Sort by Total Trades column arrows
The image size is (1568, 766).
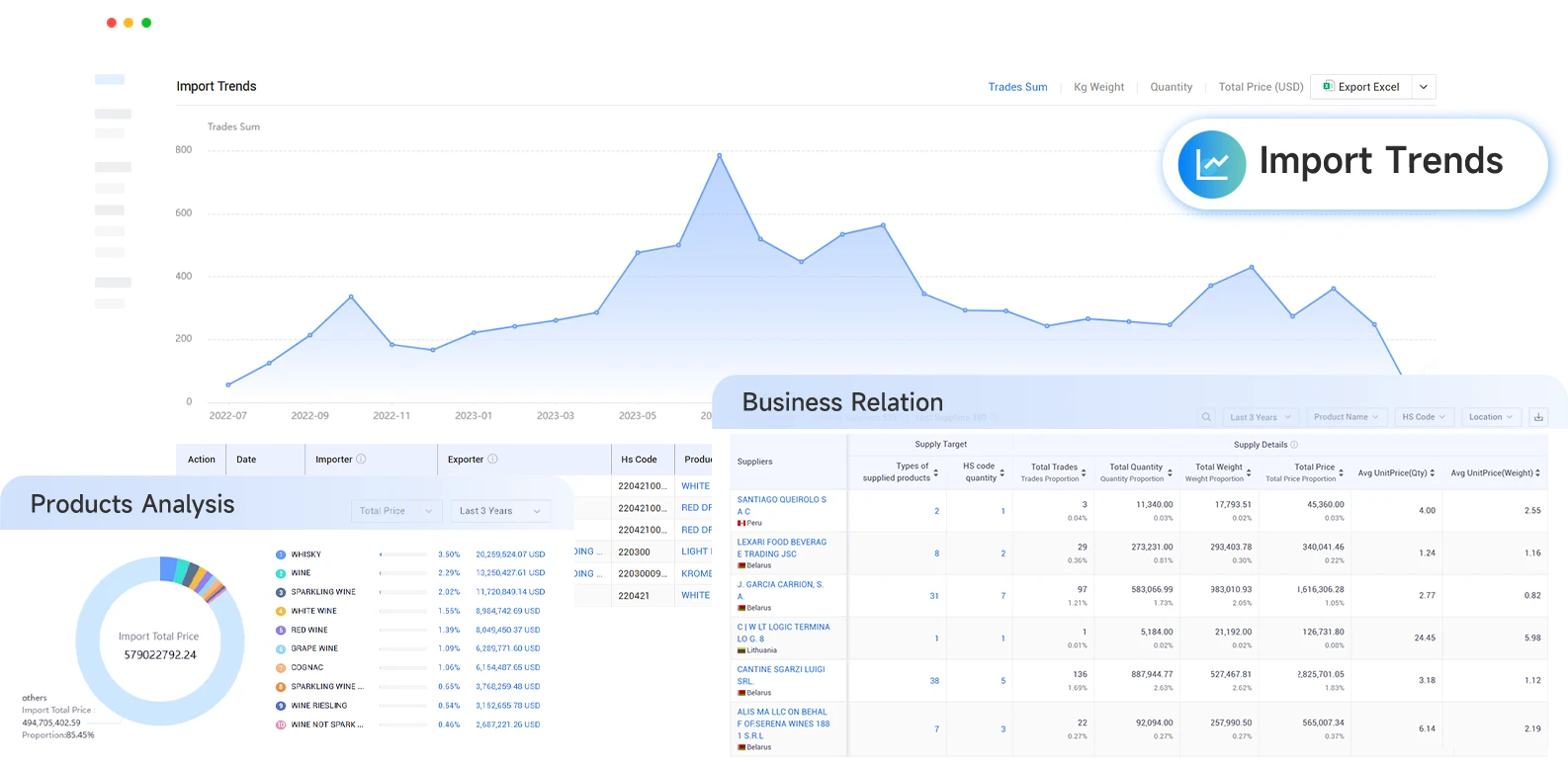point(1084,472)
